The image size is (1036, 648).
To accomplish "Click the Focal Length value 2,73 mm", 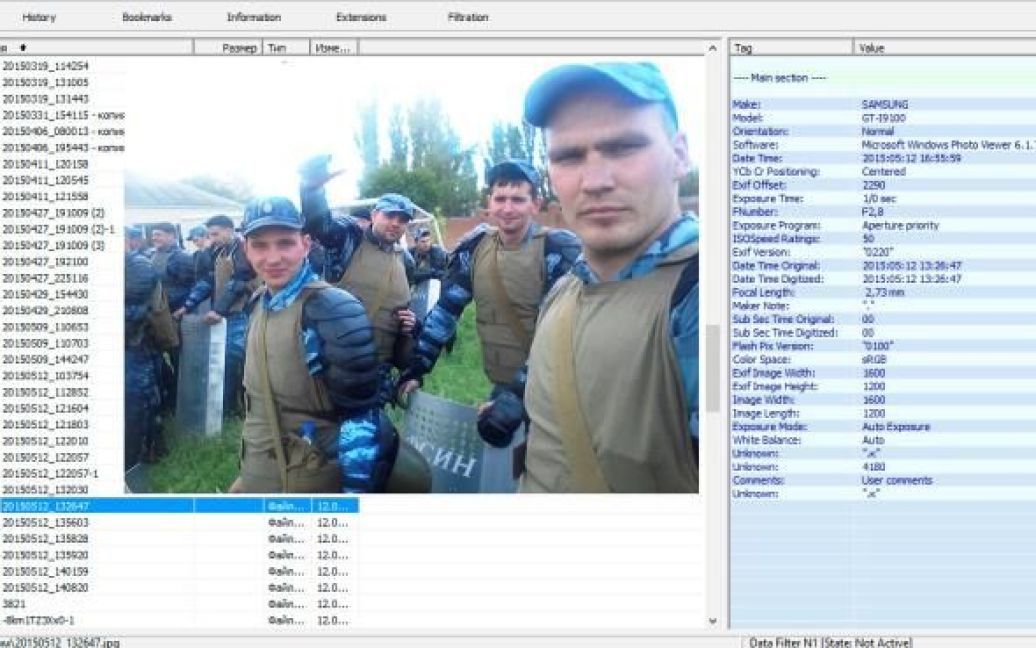I will point(884,293).
